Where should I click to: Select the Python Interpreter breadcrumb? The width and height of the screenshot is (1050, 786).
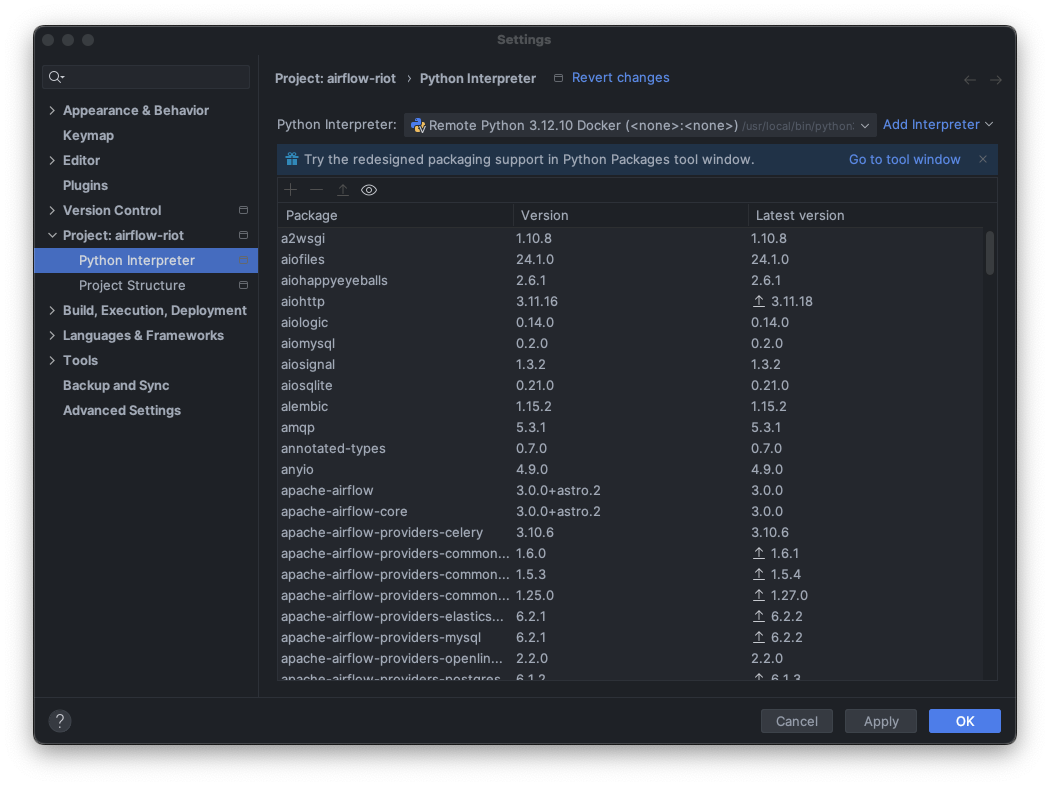pos(478,77)
